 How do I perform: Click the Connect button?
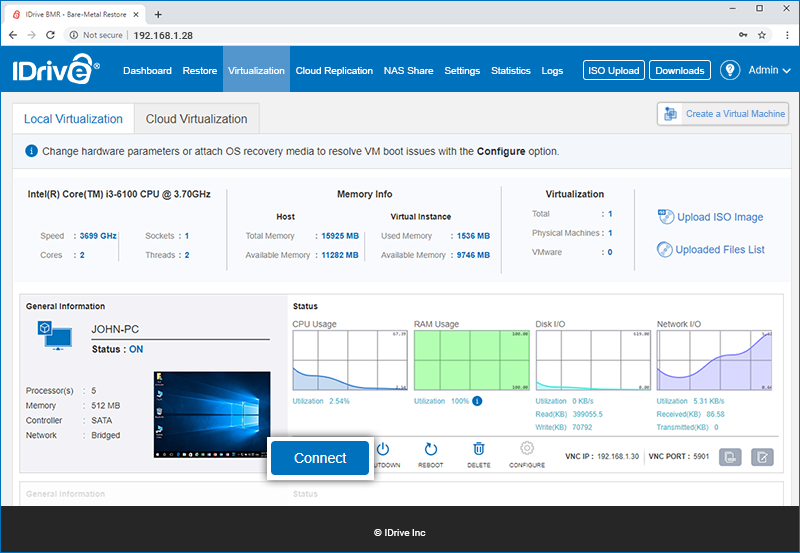(320, 458)
